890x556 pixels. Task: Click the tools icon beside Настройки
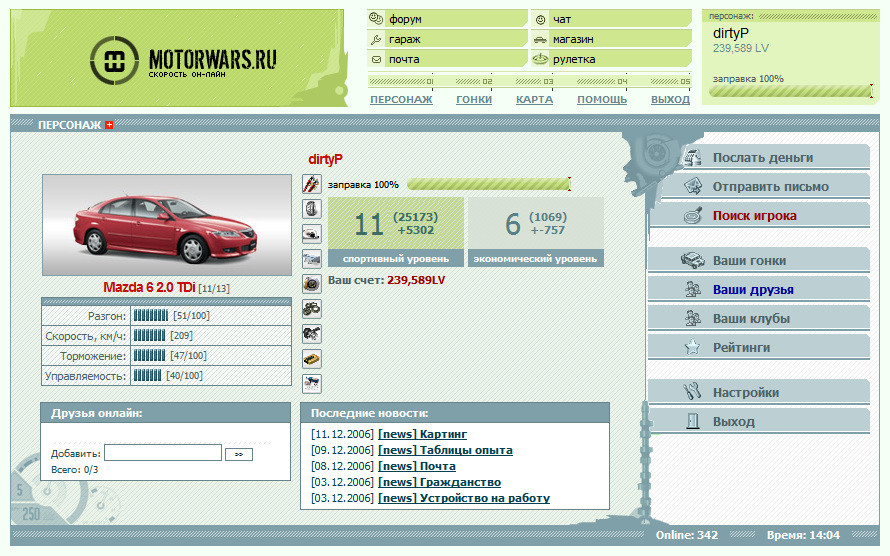coord(692,392)
